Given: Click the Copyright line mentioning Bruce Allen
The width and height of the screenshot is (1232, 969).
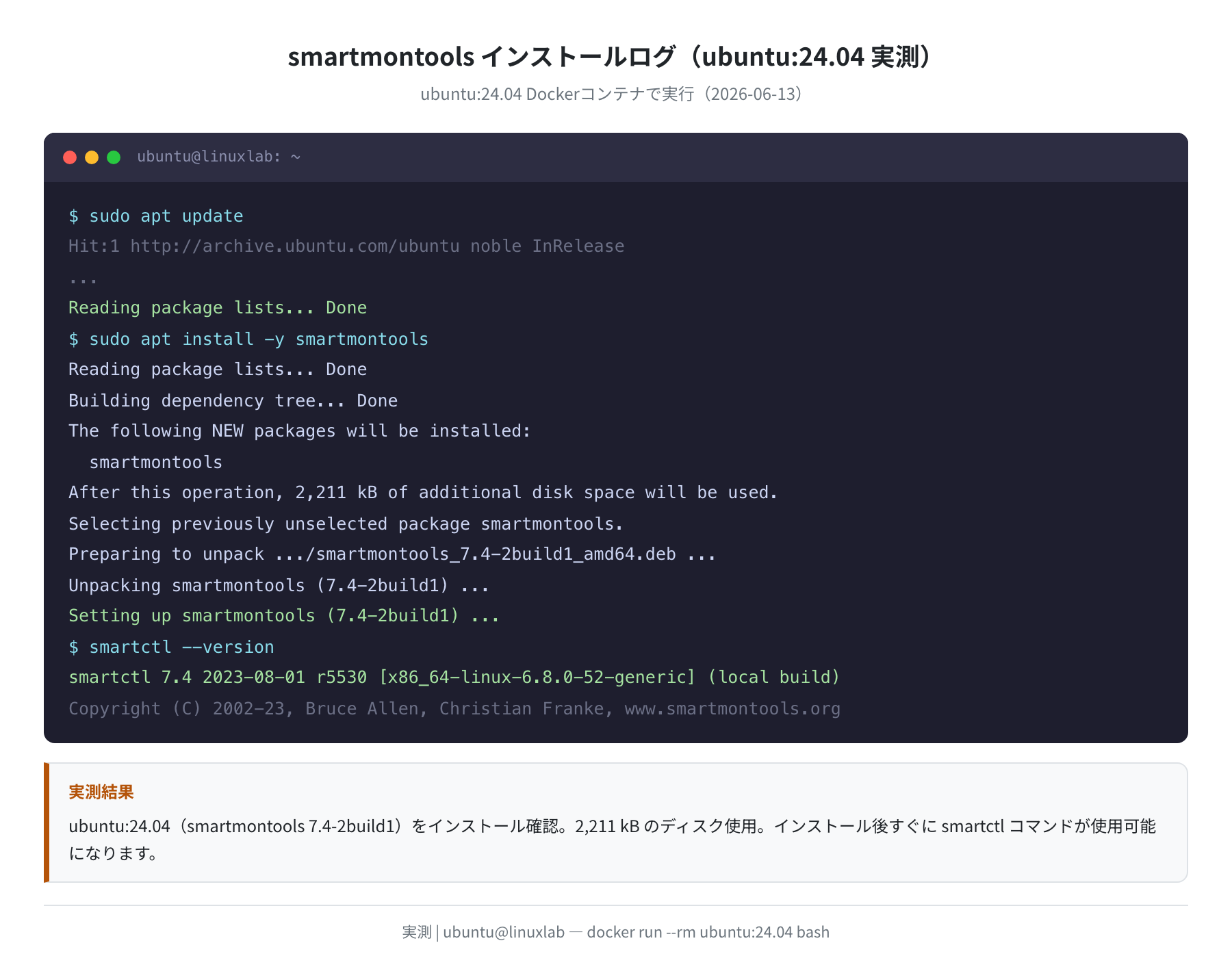Looking at the screenshot, I should tap(454, 709).
